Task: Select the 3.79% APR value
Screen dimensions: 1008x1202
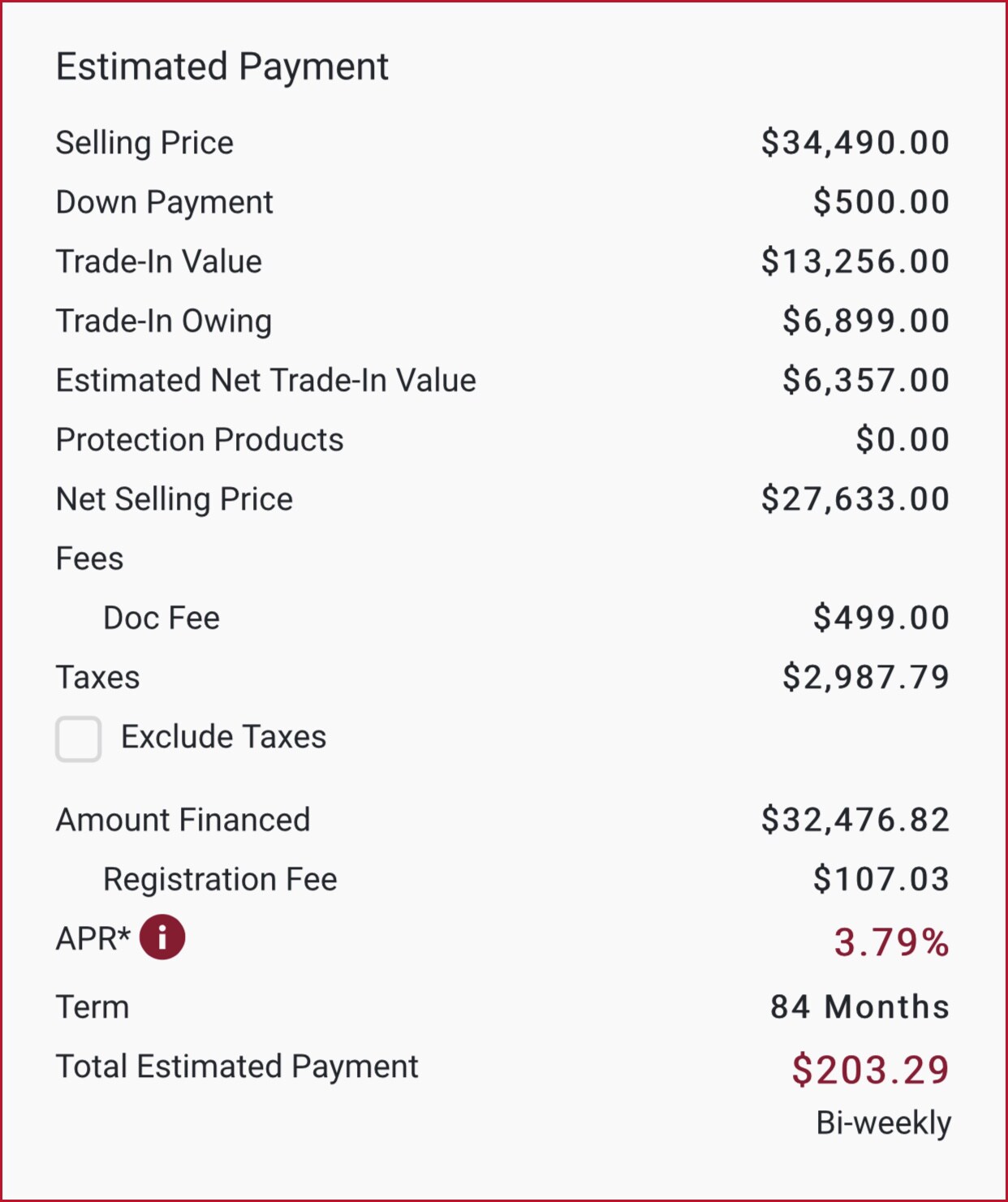Action: click(x=891, y=942)
